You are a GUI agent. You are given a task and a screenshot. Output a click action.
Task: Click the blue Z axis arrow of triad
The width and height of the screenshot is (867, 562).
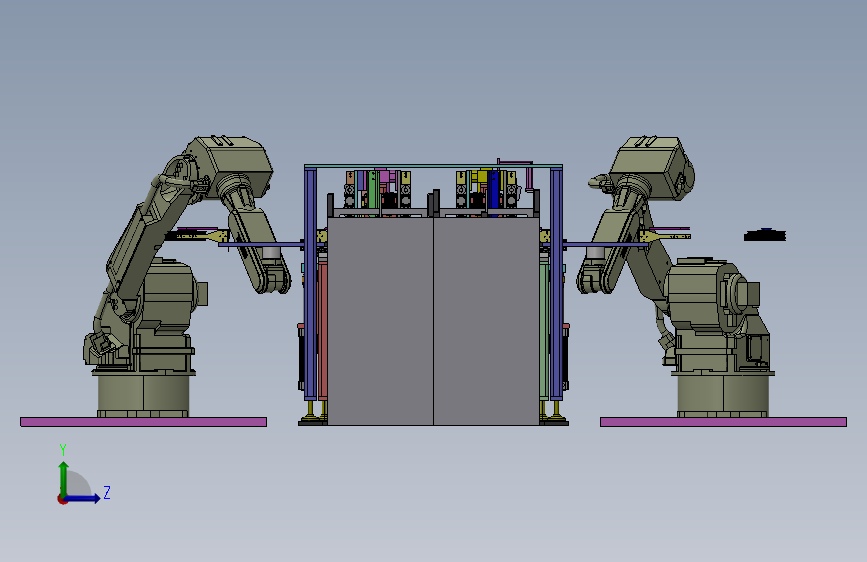pyautogui.click(x=83, y=498)
